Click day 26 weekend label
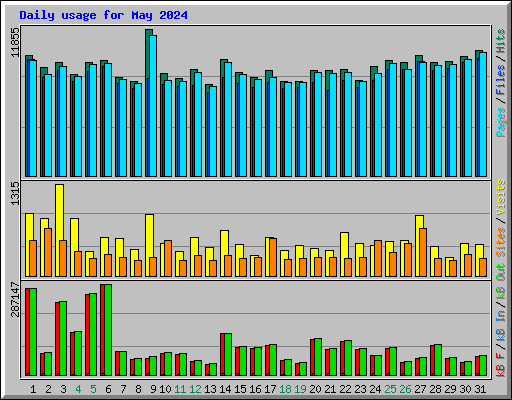Image resolution: width=512 pixels, height=400 pixels. coord(405,389)
